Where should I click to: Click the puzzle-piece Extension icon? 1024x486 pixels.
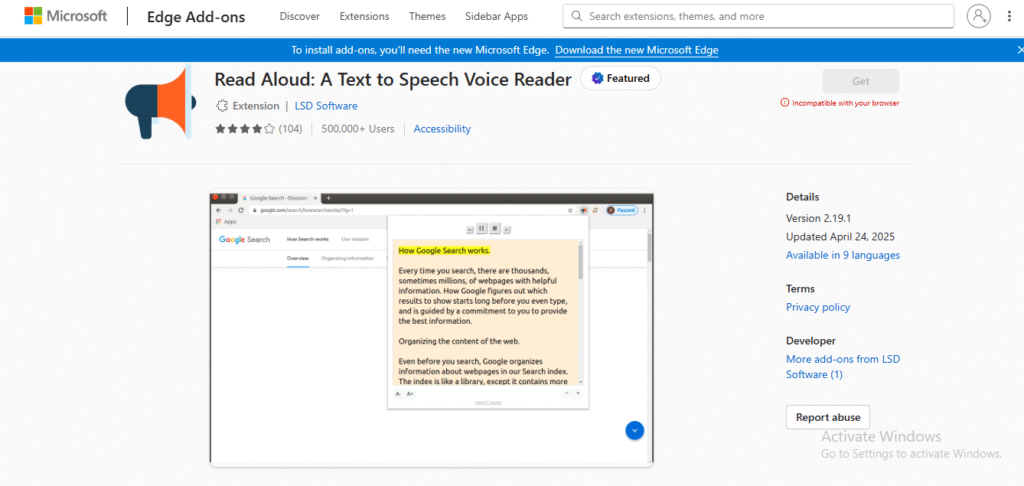pyautogui.click(x=221, y=106)
